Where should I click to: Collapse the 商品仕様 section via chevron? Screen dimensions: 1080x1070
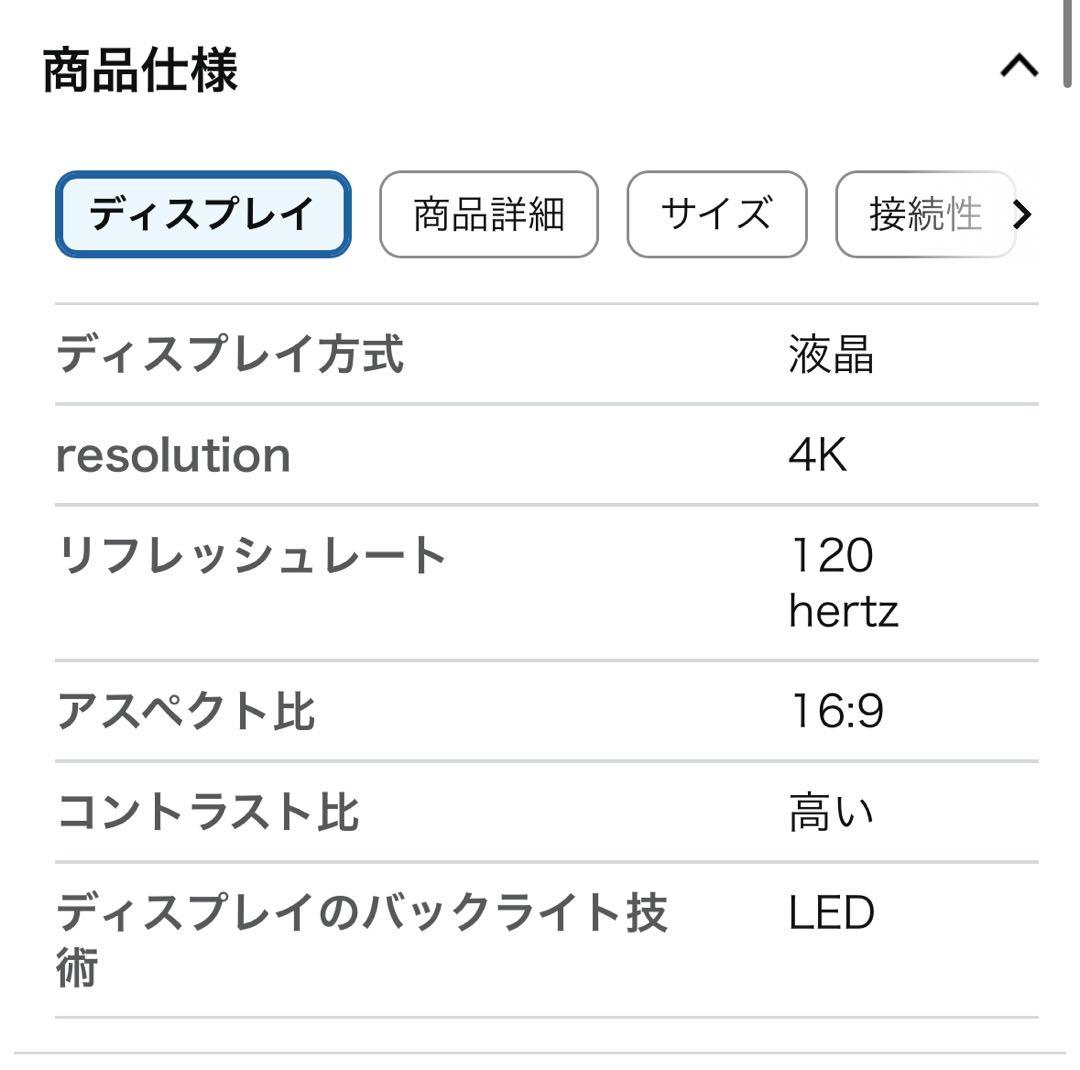coord(1020,65)
